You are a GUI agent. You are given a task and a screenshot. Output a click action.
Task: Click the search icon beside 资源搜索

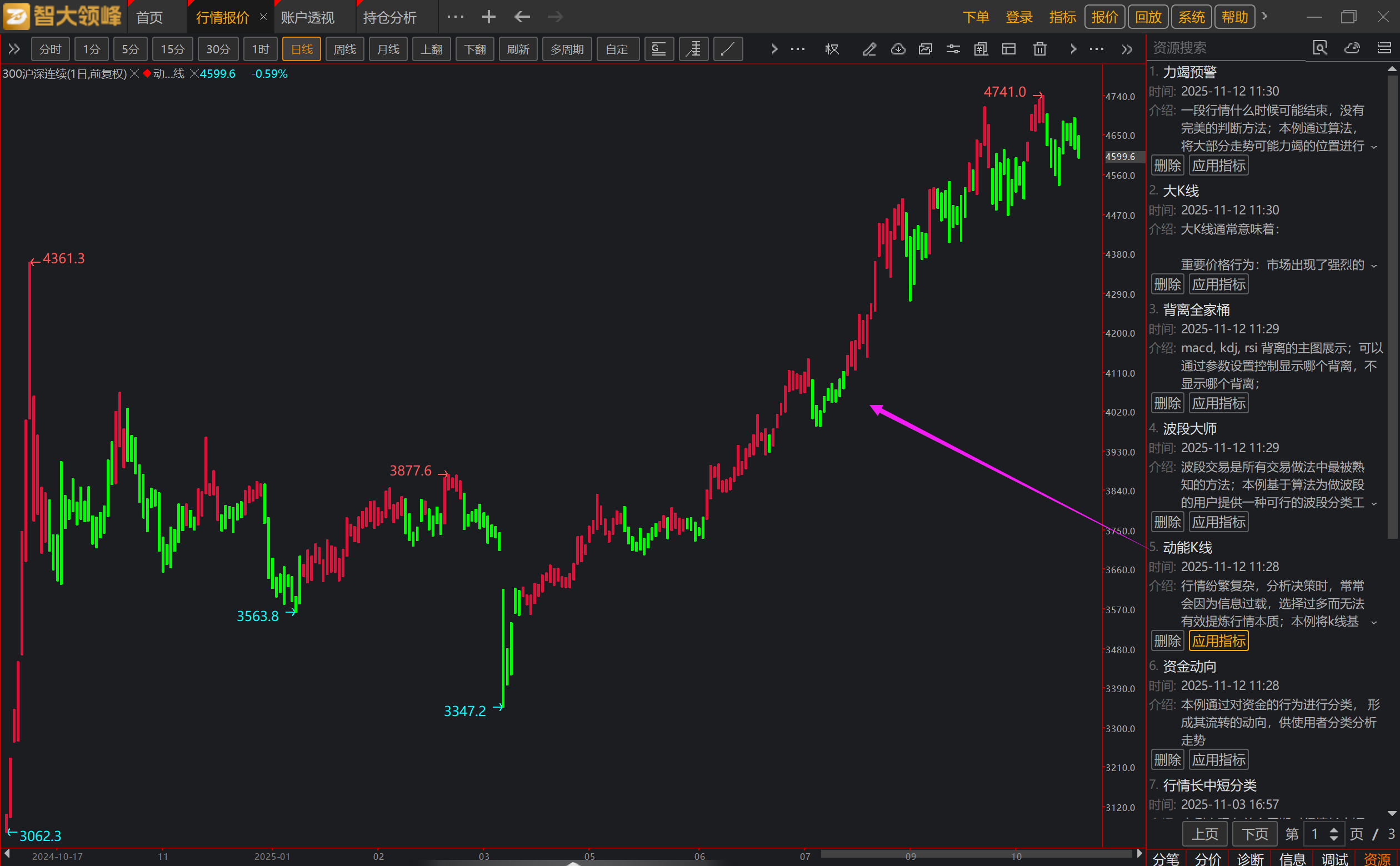pos(1320,48)
